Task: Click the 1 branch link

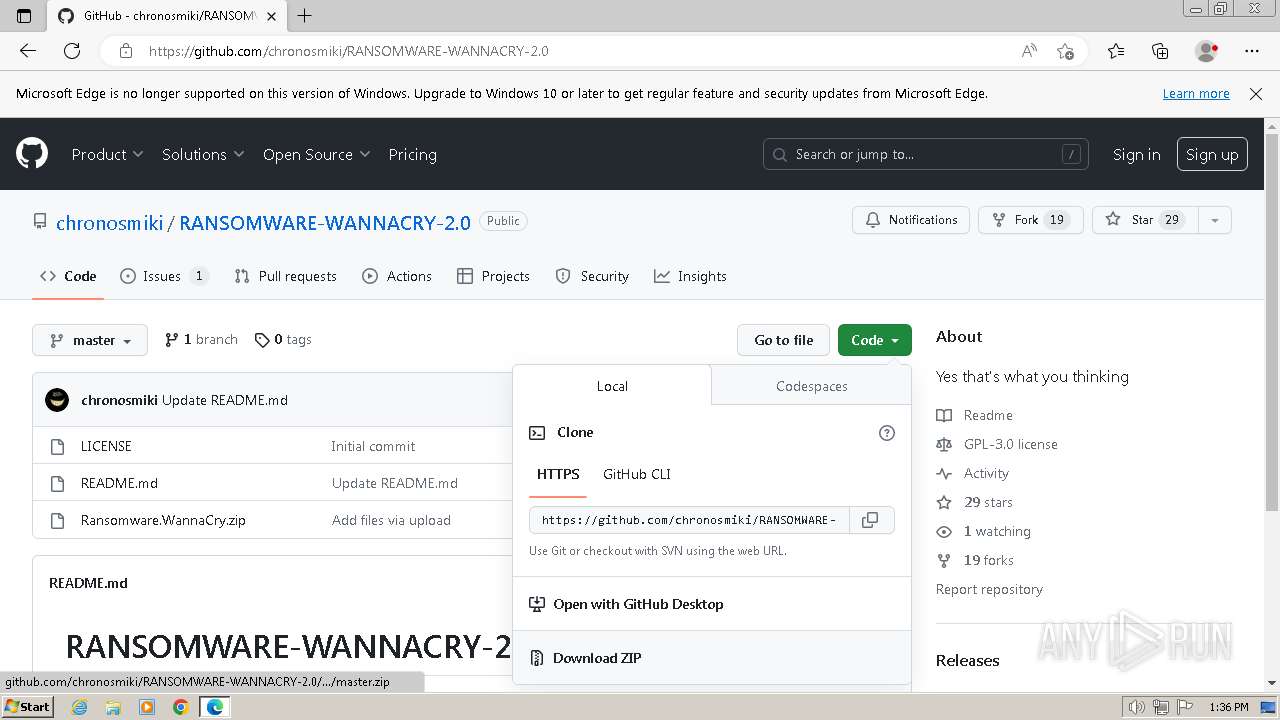Action: point(201,340)
